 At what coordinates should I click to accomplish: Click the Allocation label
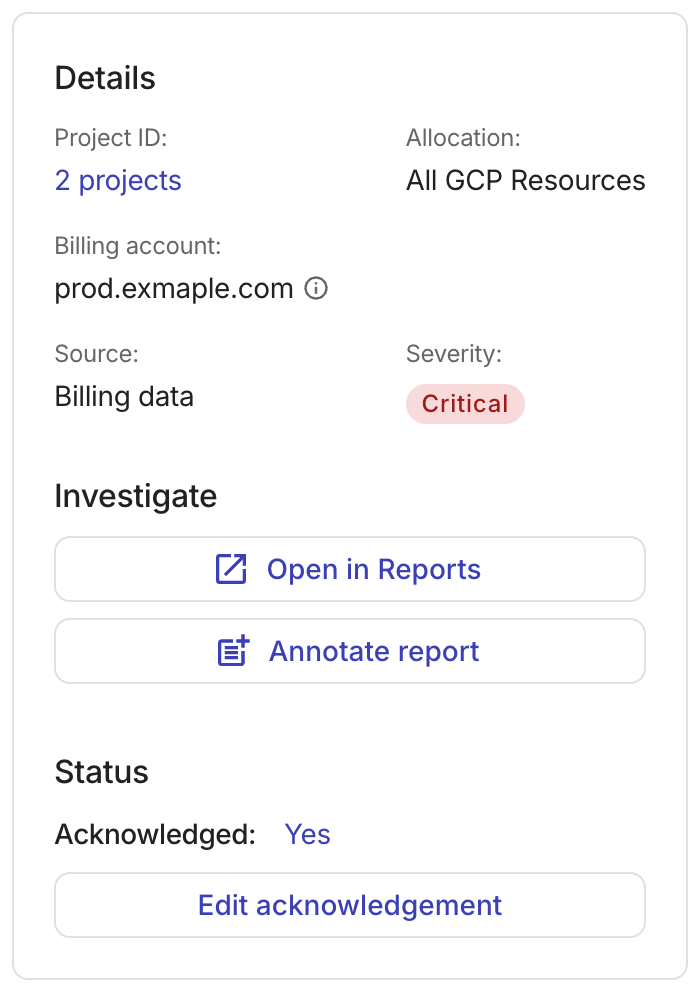click(x=463, y=138)
